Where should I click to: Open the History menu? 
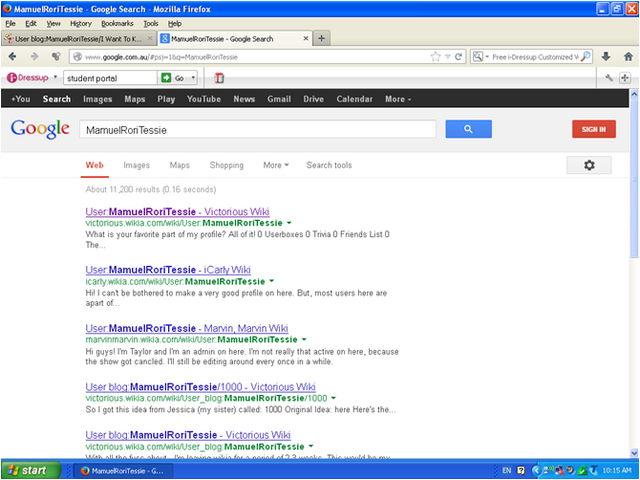click(x=80, y=24)
